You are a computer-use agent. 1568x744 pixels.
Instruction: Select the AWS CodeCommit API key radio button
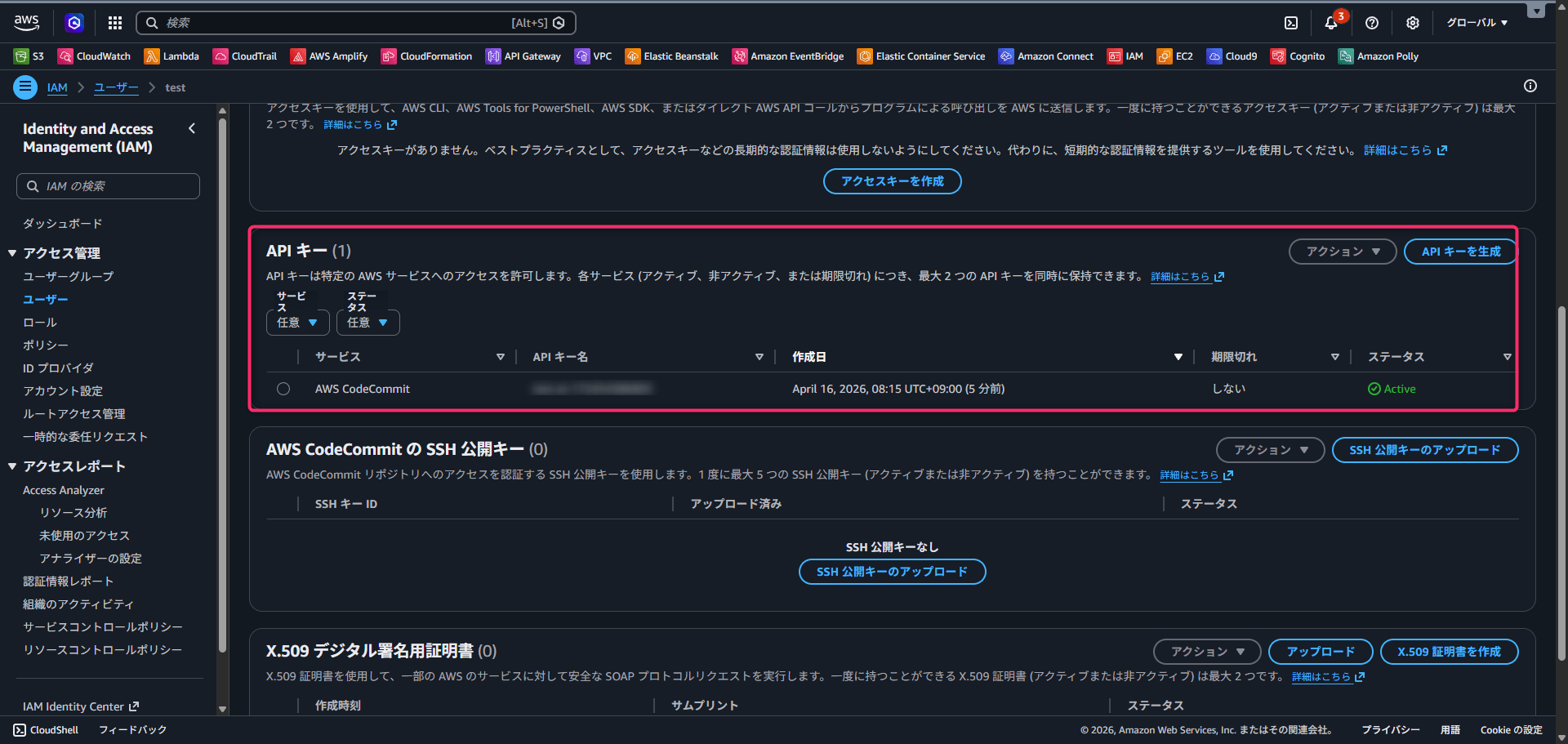click(283, 389)
